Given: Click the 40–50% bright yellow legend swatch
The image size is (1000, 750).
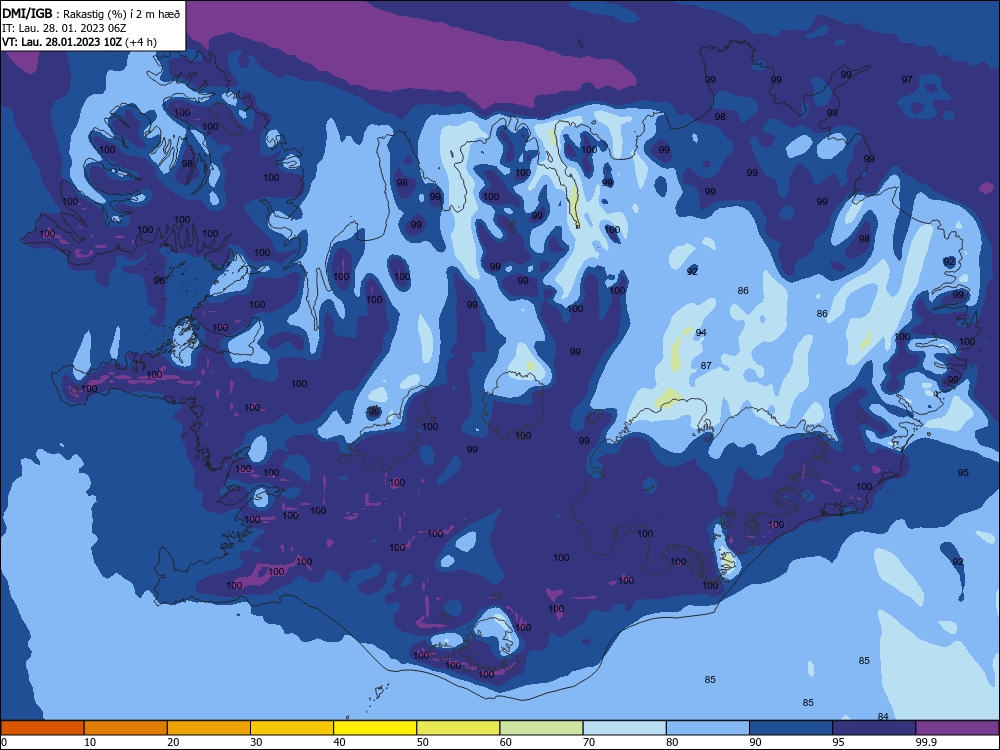Looking at the screenshot, I should click(x=375, y=728).
